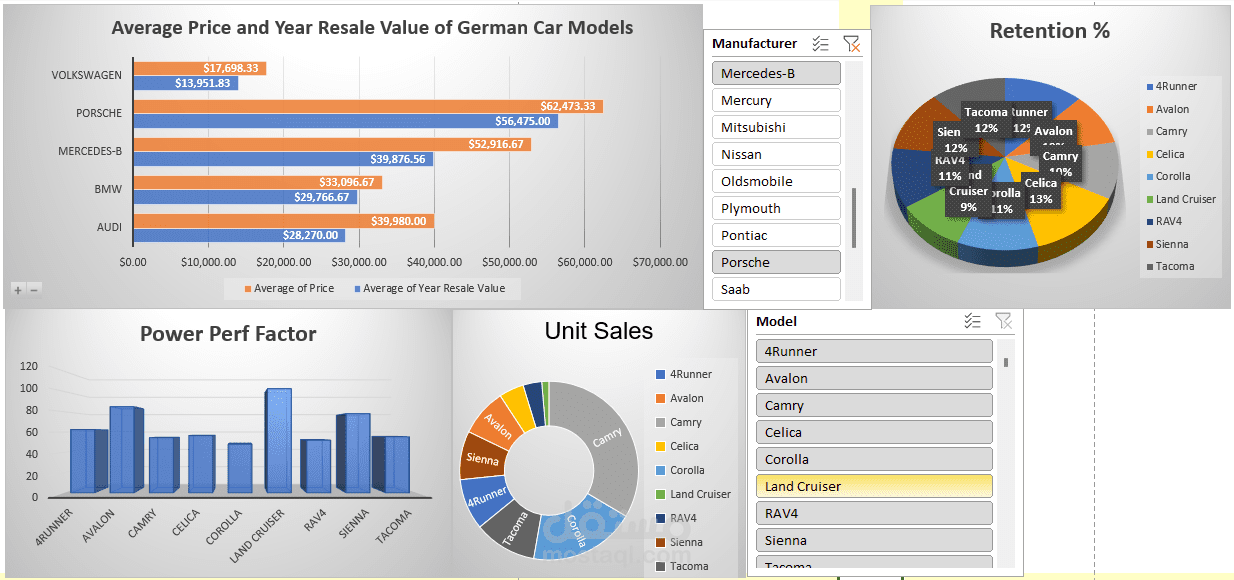This screenshot has width=1234, height=580.
Task: Collapse chart field with minus button
Action: [x=33, y=289]
